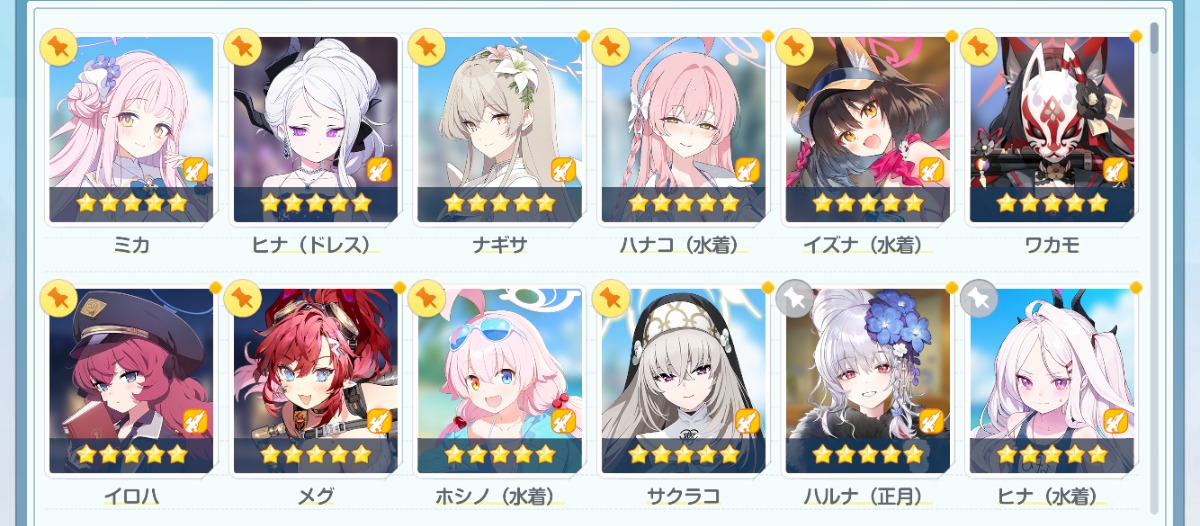Enable the grey pin on ヒナ（水着）card
This screenshot has height=526, width=1200.
978,298
